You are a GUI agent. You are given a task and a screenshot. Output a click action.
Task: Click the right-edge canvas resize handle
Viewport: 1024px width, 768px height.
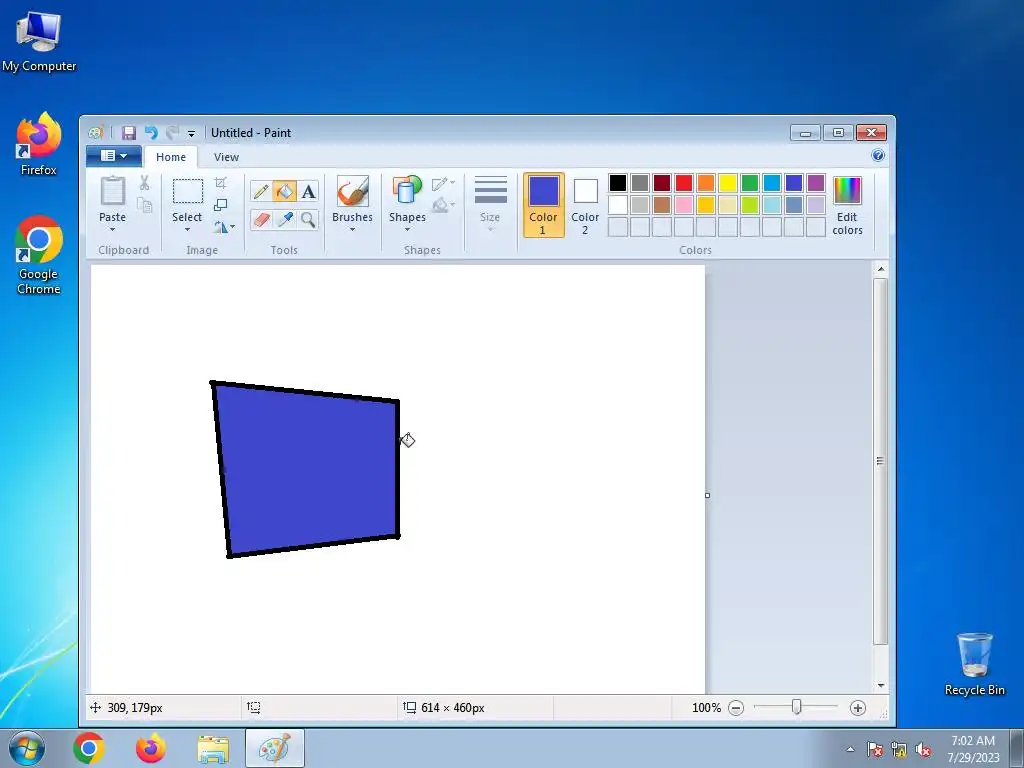[x=707, y=496]
